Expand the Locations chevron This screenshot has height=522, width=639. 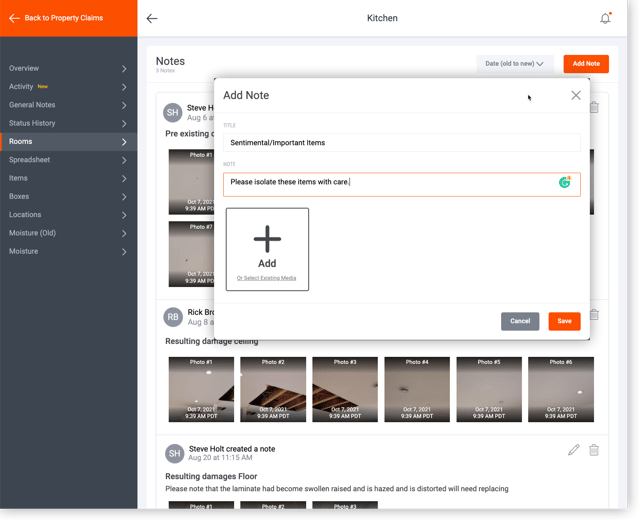coord(124,215)
